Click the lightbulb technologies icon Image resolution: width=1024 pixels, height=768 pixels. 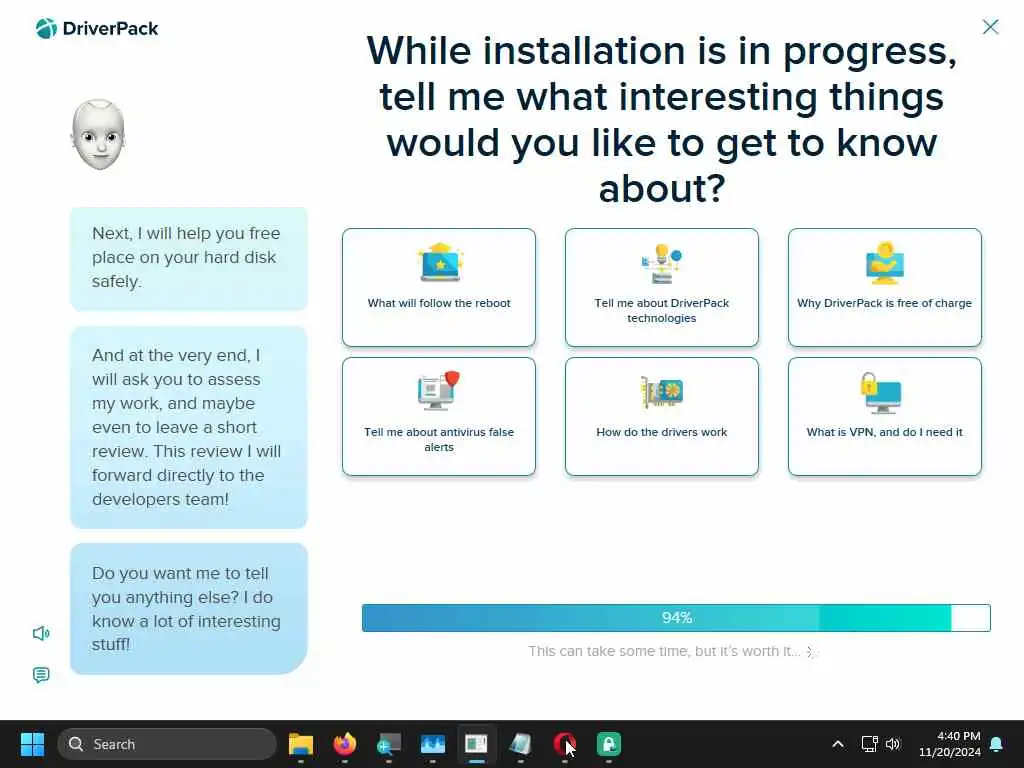pyautogui.click(x=662, y=263)
